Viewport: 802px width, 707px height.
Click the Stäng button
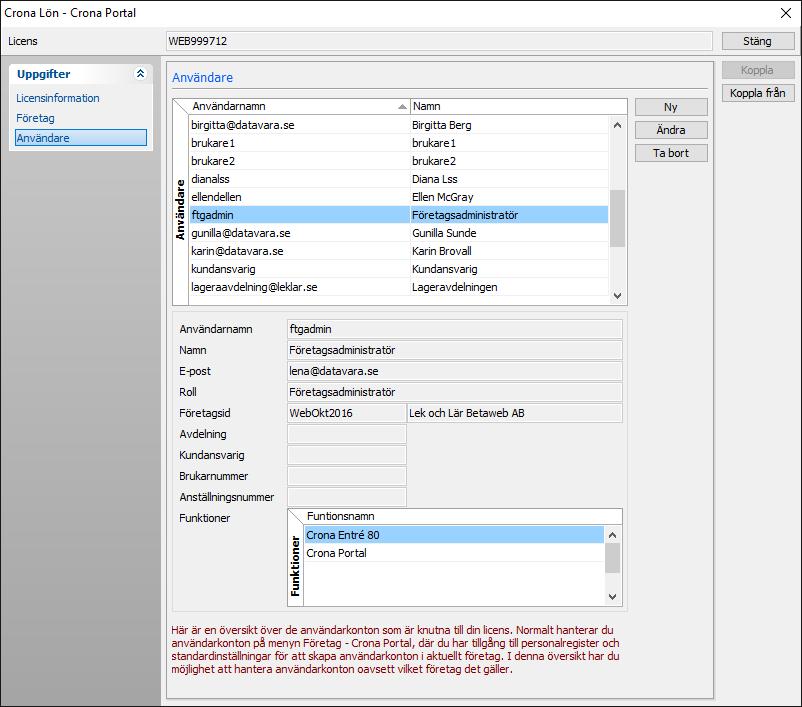758,41
